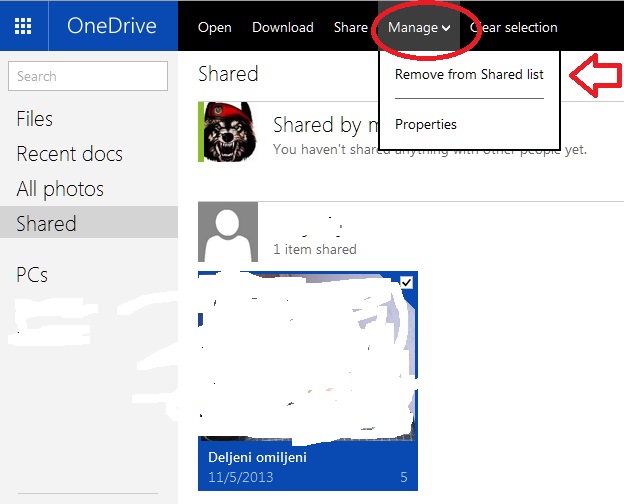This screenshot has width=624, height=504.
Task: Go to Files in sidebar
Action: coord(35,119)
